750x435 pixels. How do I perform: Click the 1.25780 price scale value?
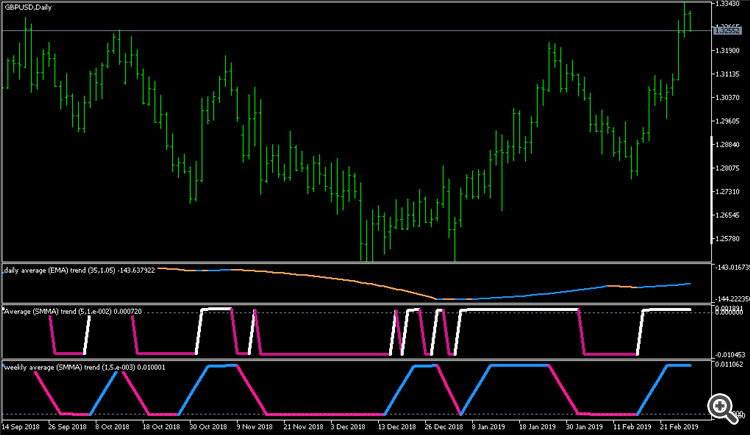(727, 239)
